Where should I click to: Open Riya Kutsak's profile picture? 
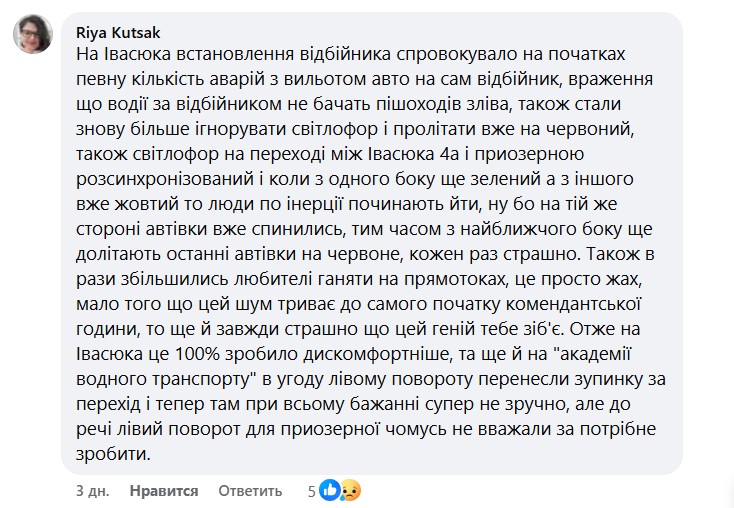(32, 35)
